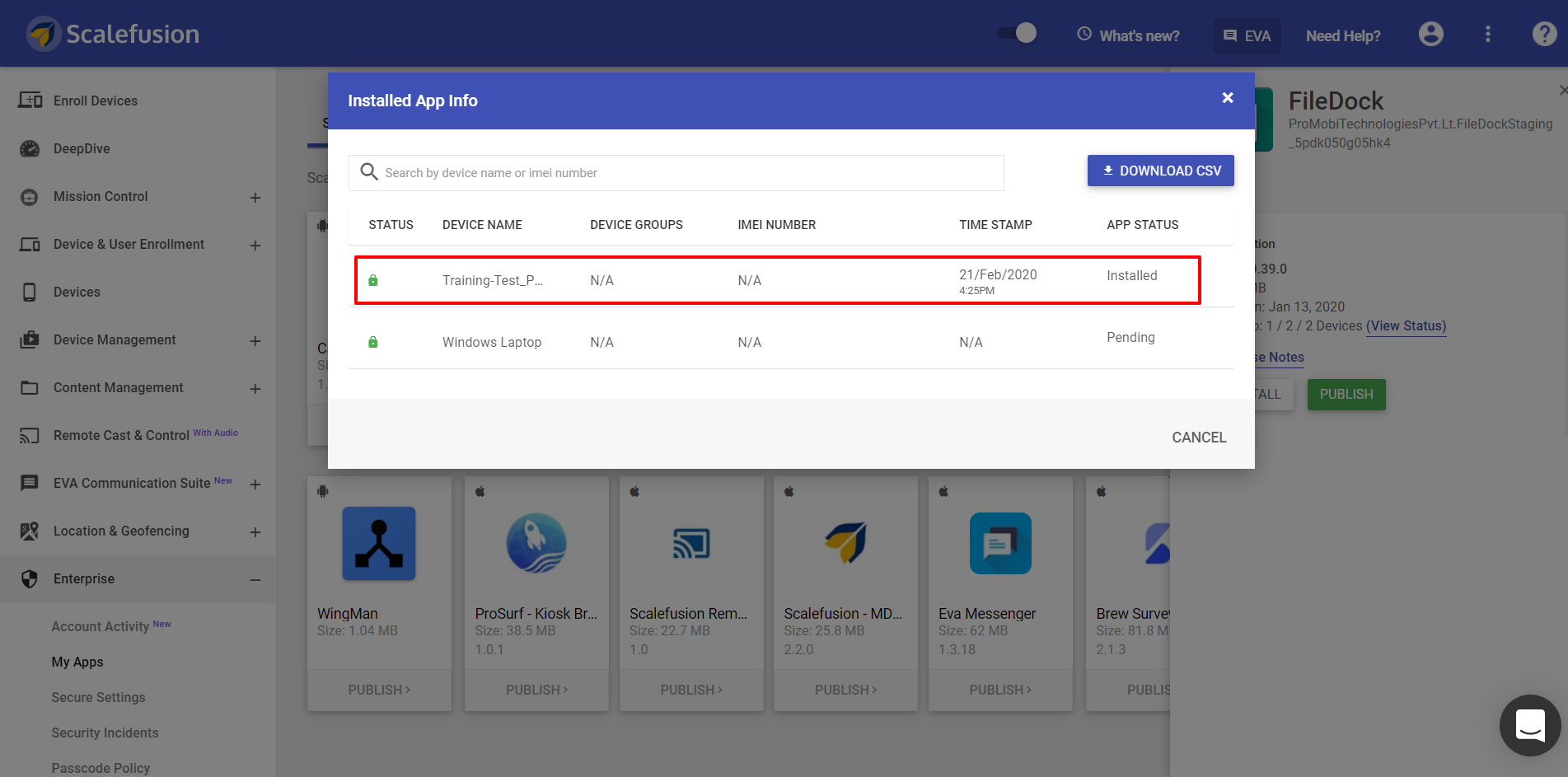Expand Content Management section
Image resolution: width=1568 pixels, height=777 pixels.
[255, 389]
